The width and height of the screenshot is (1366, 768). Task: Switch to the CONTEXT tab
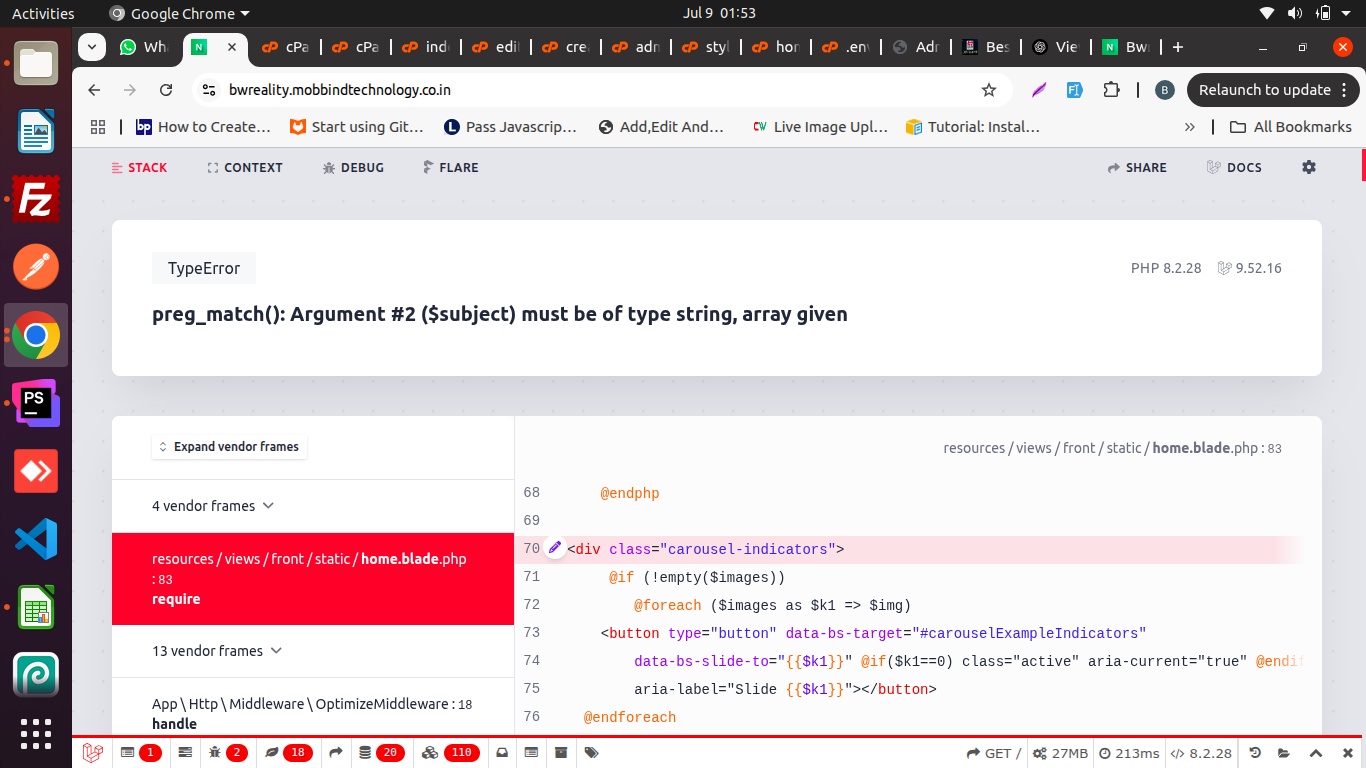coord(245,167)
